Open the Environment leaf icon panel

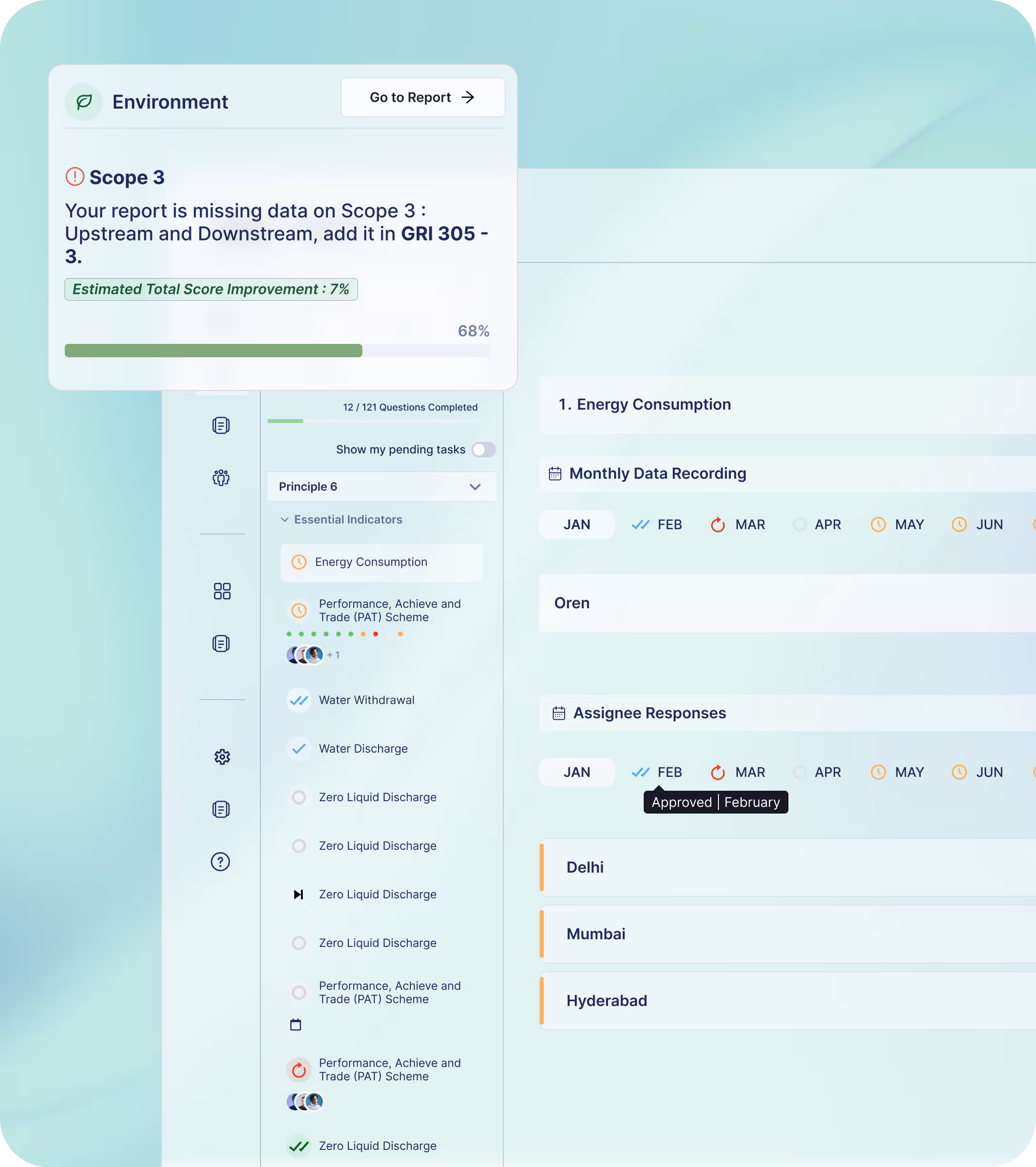click(x=83, y=101)
